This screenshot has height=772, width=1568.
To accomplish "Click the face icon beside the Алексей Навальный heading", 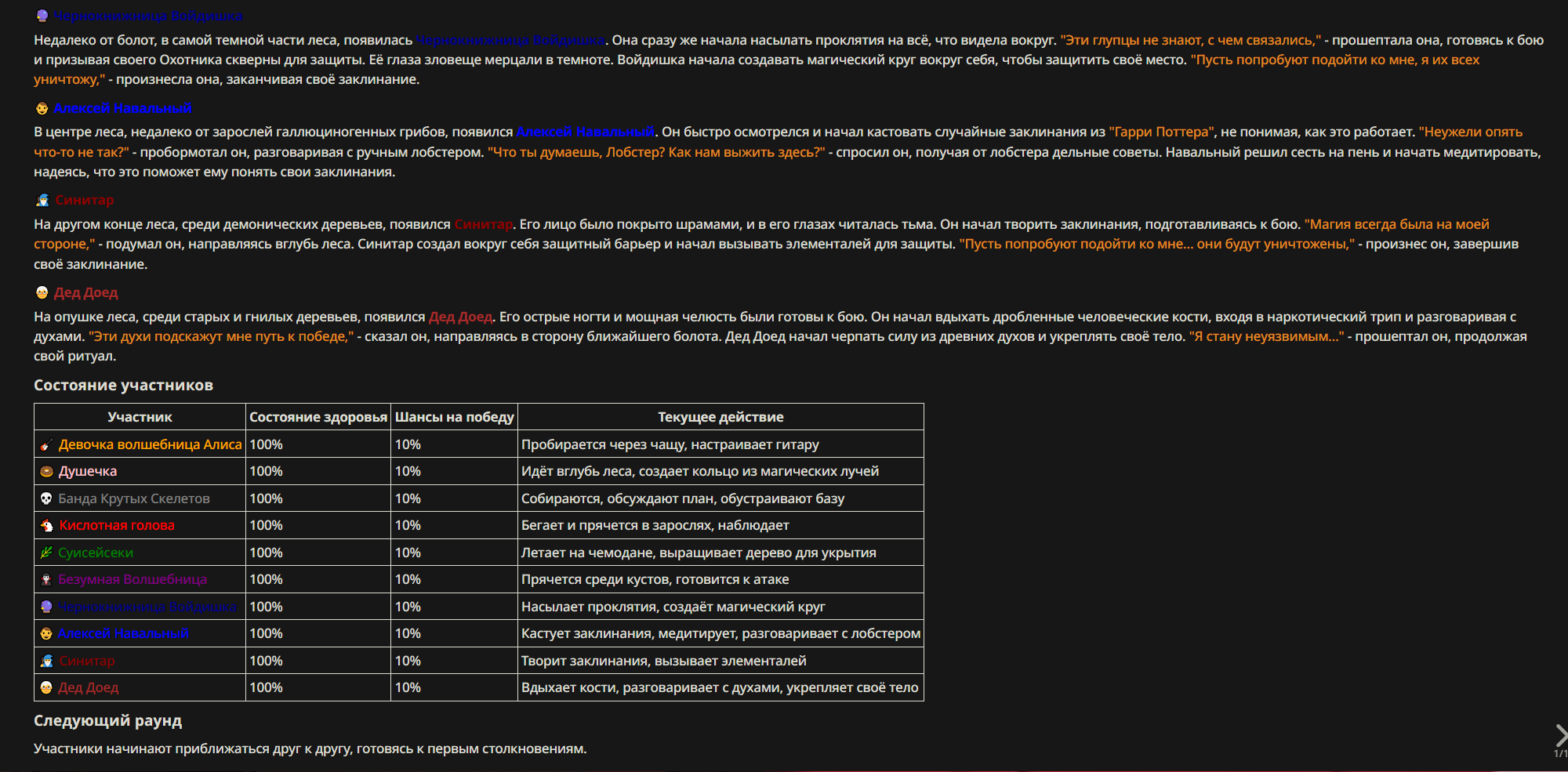I will pyautogui.click(x=42, y=108).
